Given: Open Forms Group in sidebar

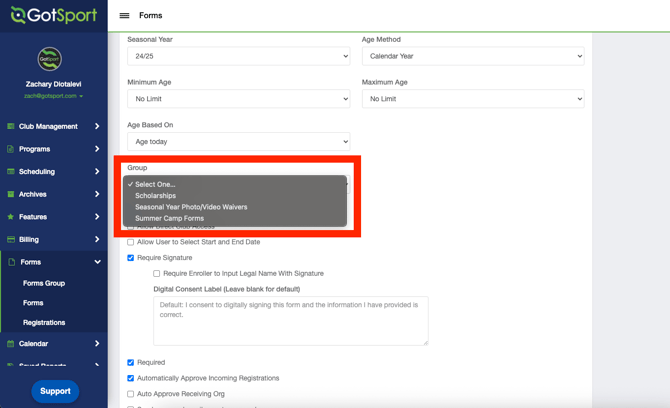Looking at the screenshot, I should pyautogui.click(x=44, y=283).
